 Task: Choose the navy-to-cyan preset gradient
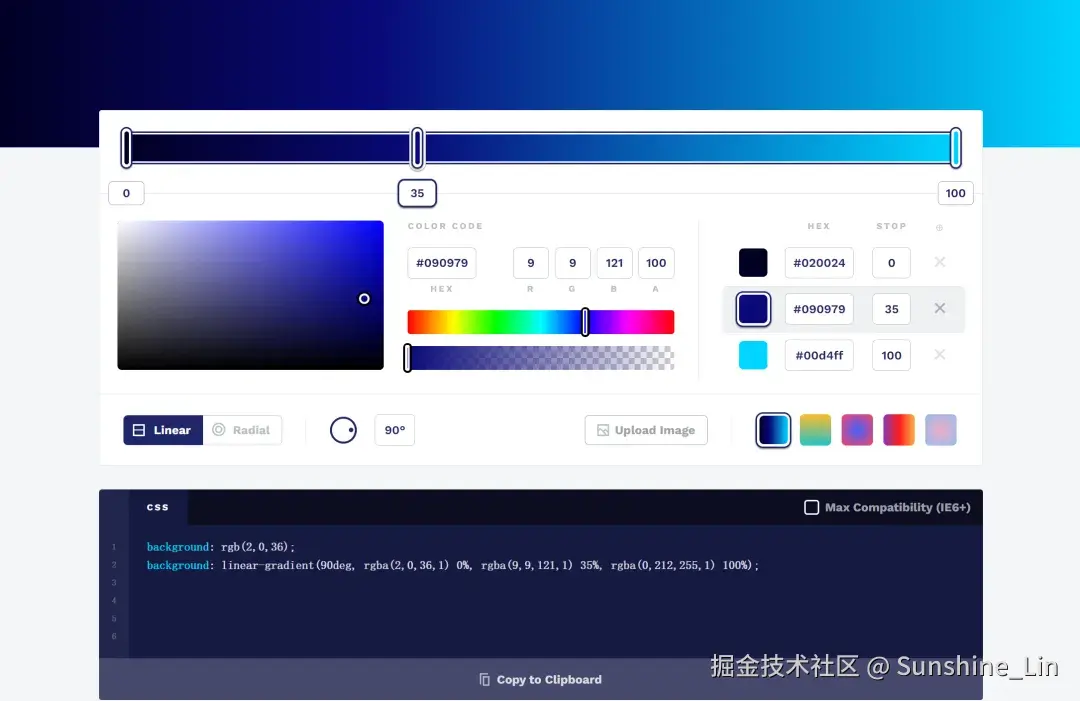tap(773, 430)
